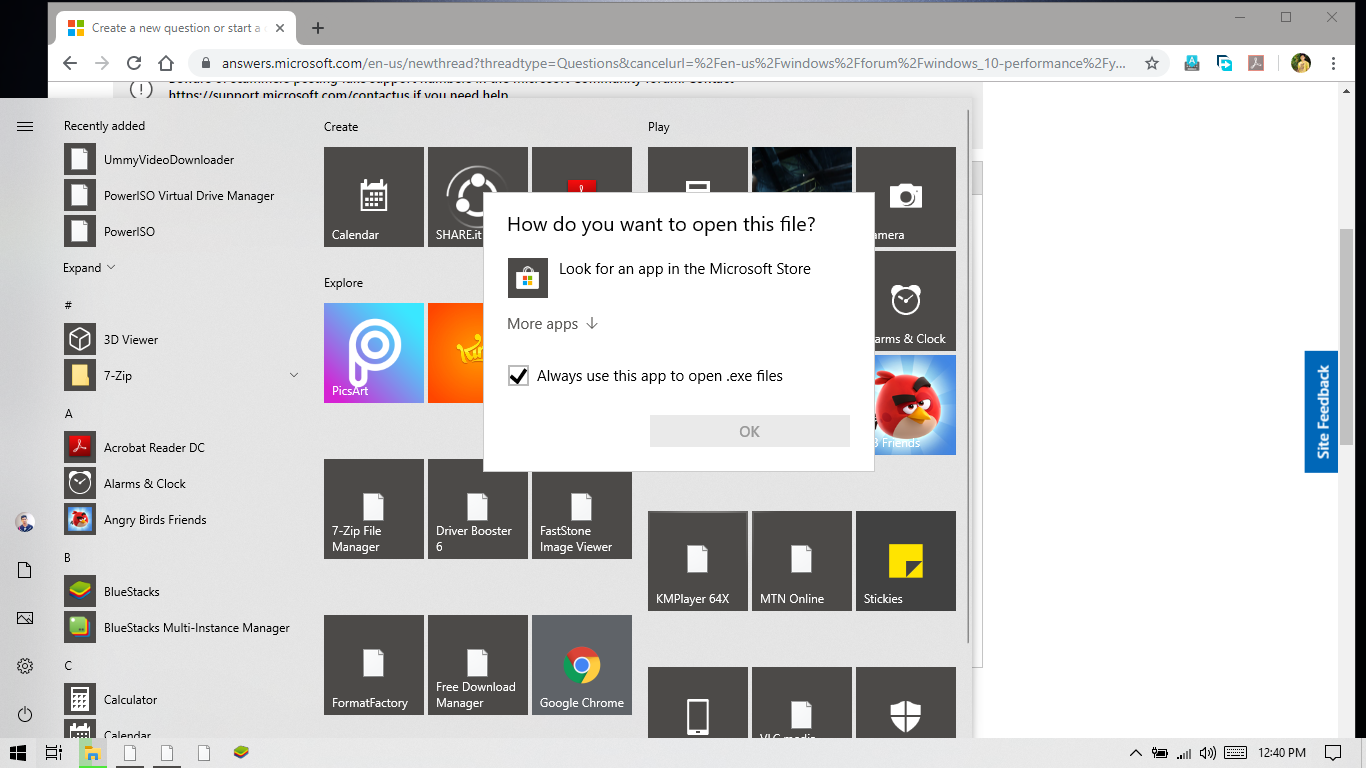Open Start menu Pictures shortcut
The image size is (1366, 768).
pyautogui.click(x=25, y=618)
